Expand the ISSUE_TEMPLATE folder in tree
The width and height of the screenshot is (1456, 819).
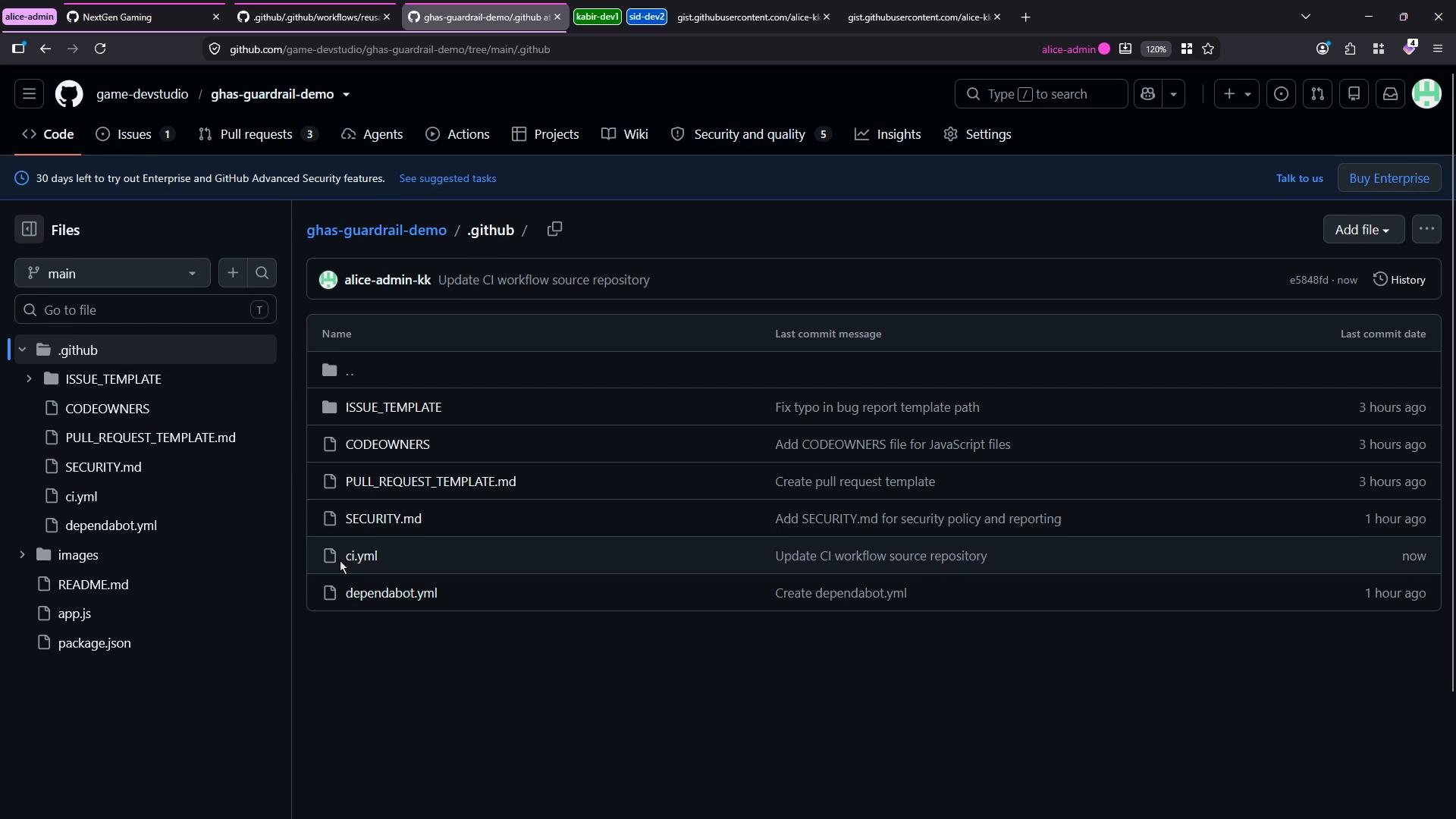coord(29,378)
